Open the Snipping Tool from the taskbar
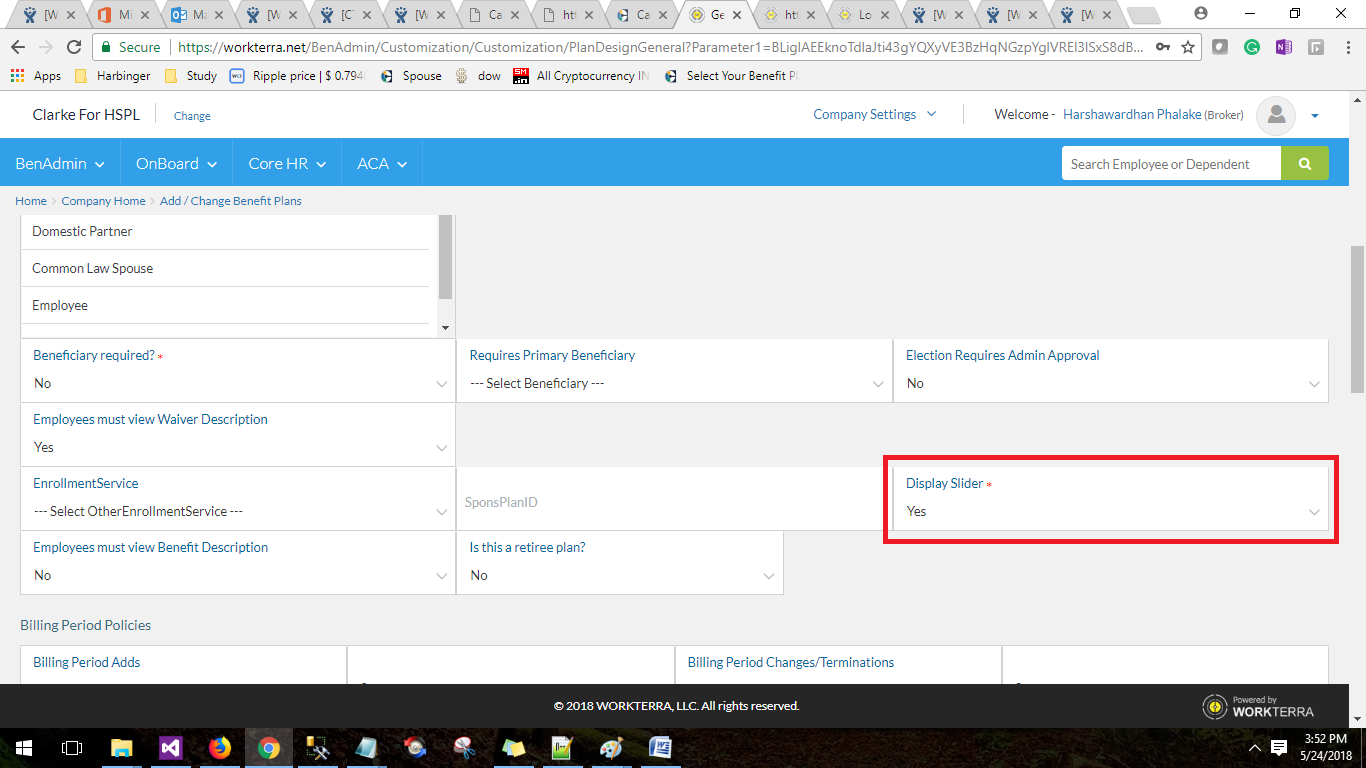The width and height of the screenshot is (1366, 768). (463, 747)
